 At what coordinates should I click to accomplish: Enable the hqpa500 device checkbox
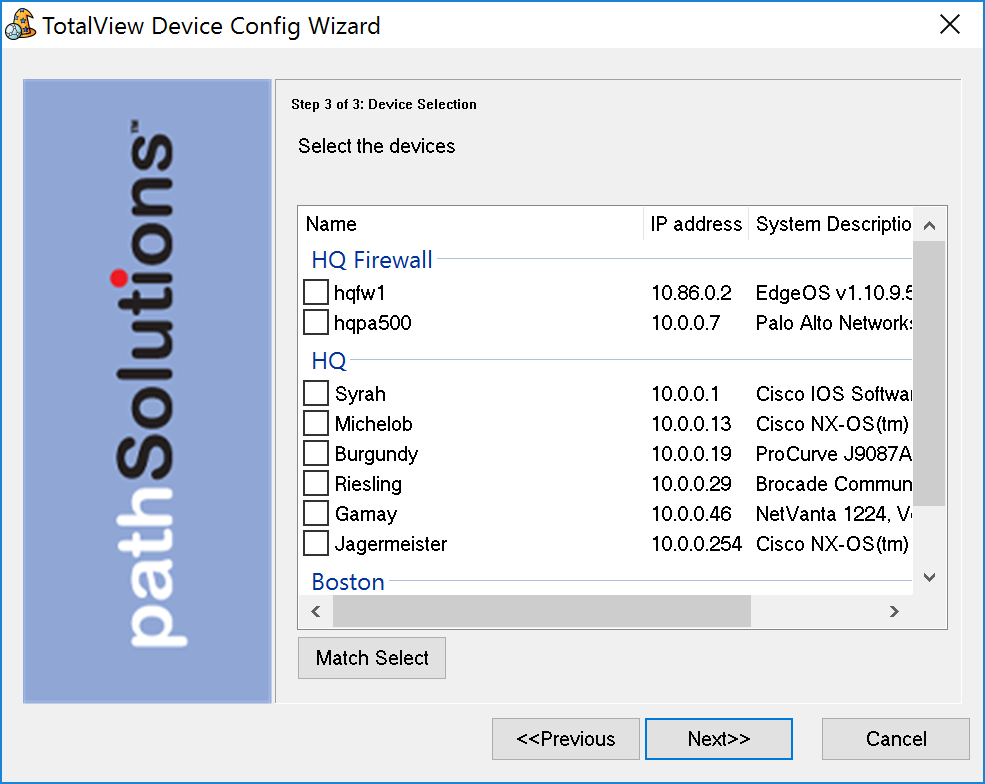pos(316,323)
